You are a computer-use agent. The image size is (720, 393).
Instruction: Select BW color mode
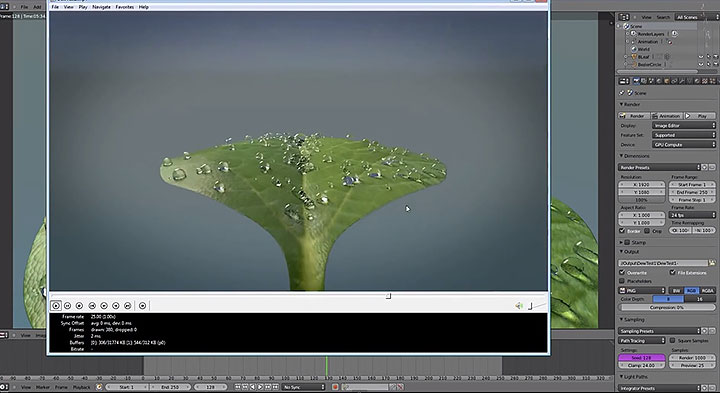click(676, 291)
